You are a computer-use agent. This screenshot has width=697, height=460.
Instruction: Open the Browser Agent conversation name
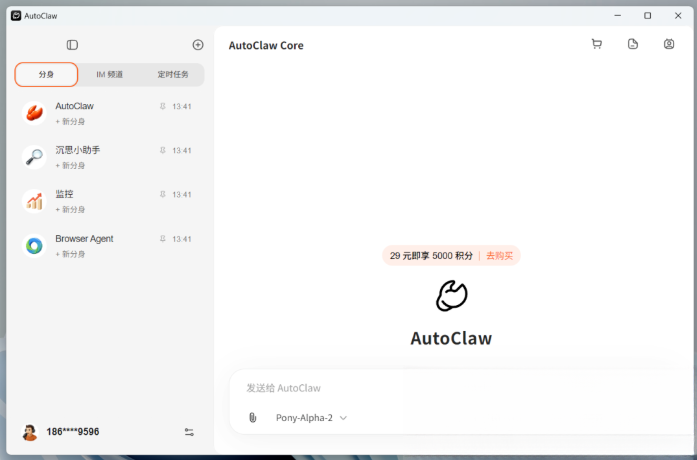tap(84, 239)
